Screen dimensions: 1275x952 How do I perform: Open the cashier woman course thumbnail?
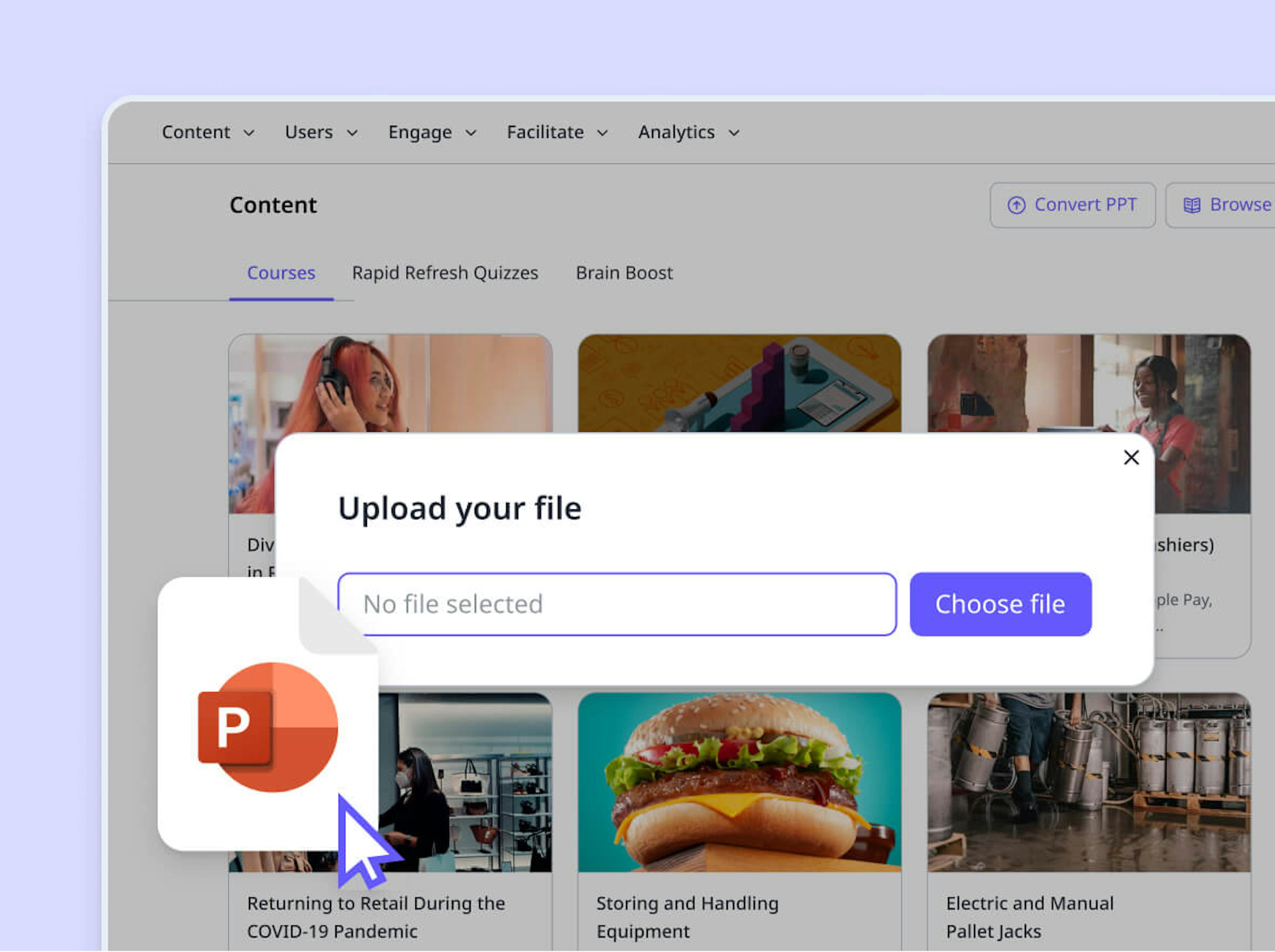coord(1089,383)
